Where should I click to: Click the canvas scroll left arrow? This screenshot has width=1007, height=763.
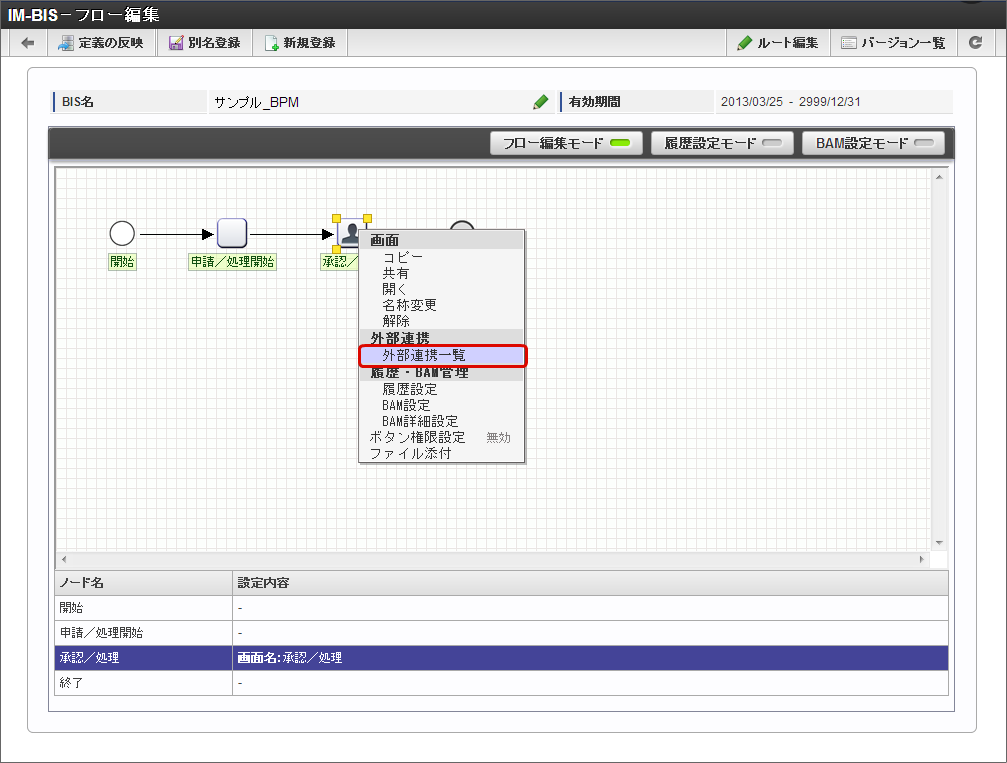pyautogui.click(x=64, y=559)
